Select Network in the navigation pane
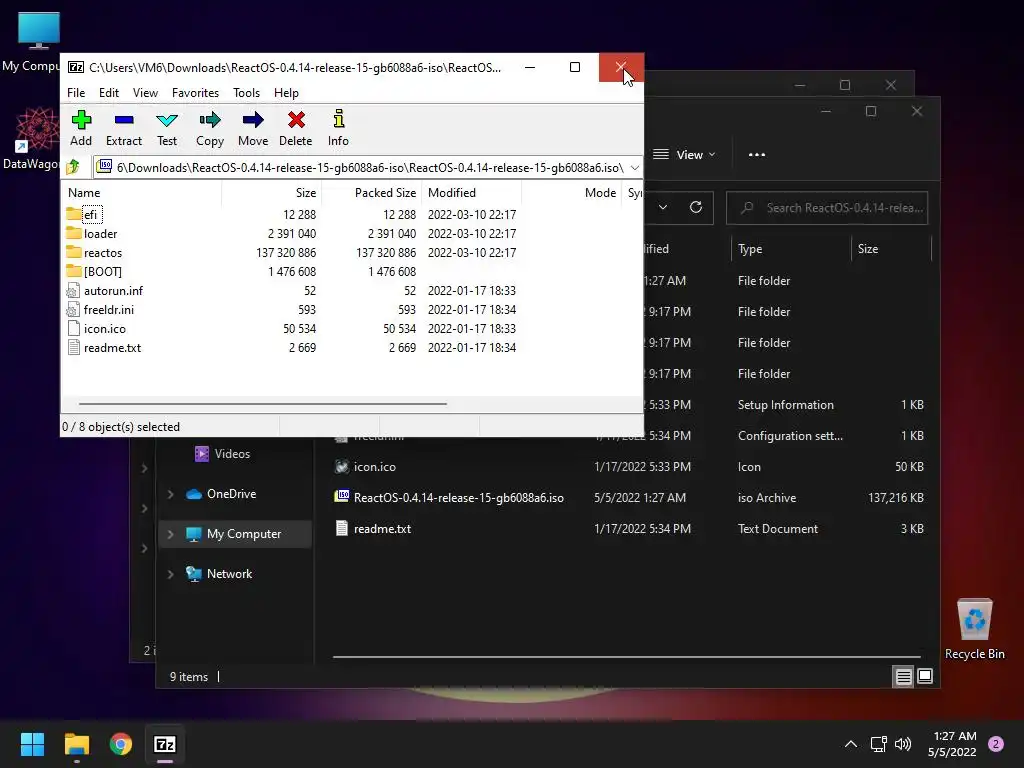The height and width of the screenshot is (768, 1024). [219, 574]
